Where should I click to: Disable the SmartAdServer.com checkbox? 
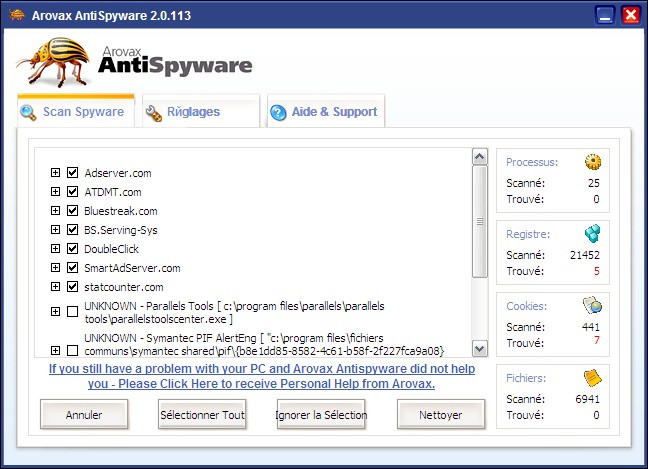(72, 267)
